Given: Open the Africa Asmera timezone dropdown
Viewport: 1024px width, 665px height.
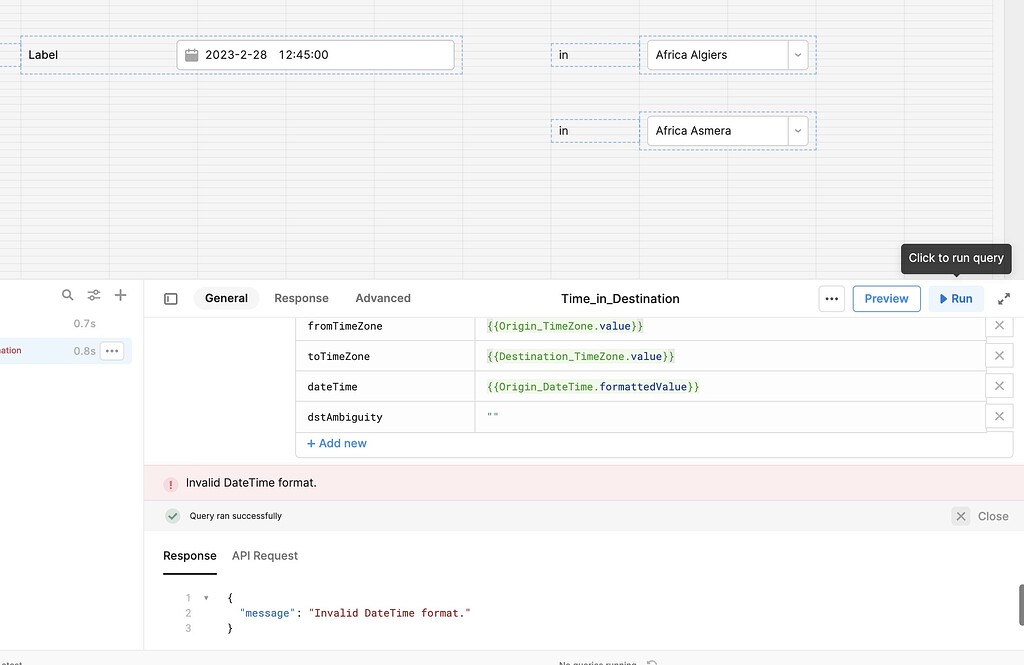Looking at the screenshot, I should 797,131.
